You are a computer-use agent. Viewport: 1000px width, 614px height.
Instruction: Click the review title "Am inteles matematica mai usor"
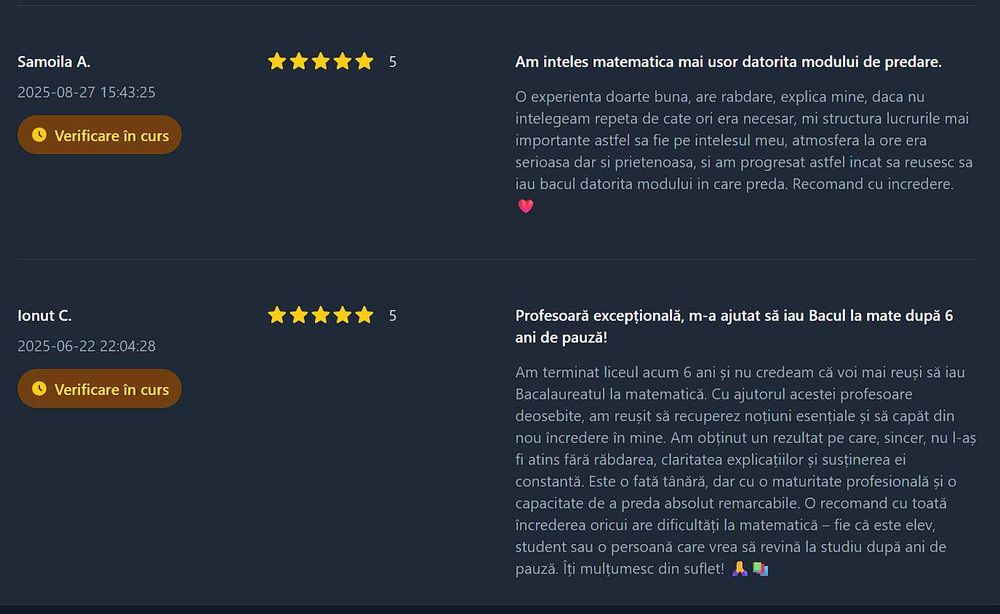(728, 62)
